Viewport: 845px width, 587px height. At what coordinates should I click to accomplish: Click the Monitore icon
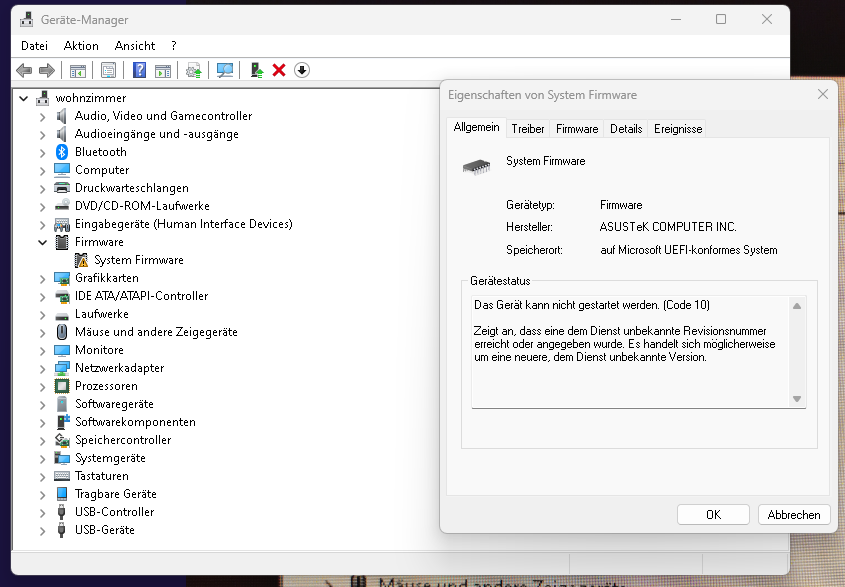coord(62,350)
